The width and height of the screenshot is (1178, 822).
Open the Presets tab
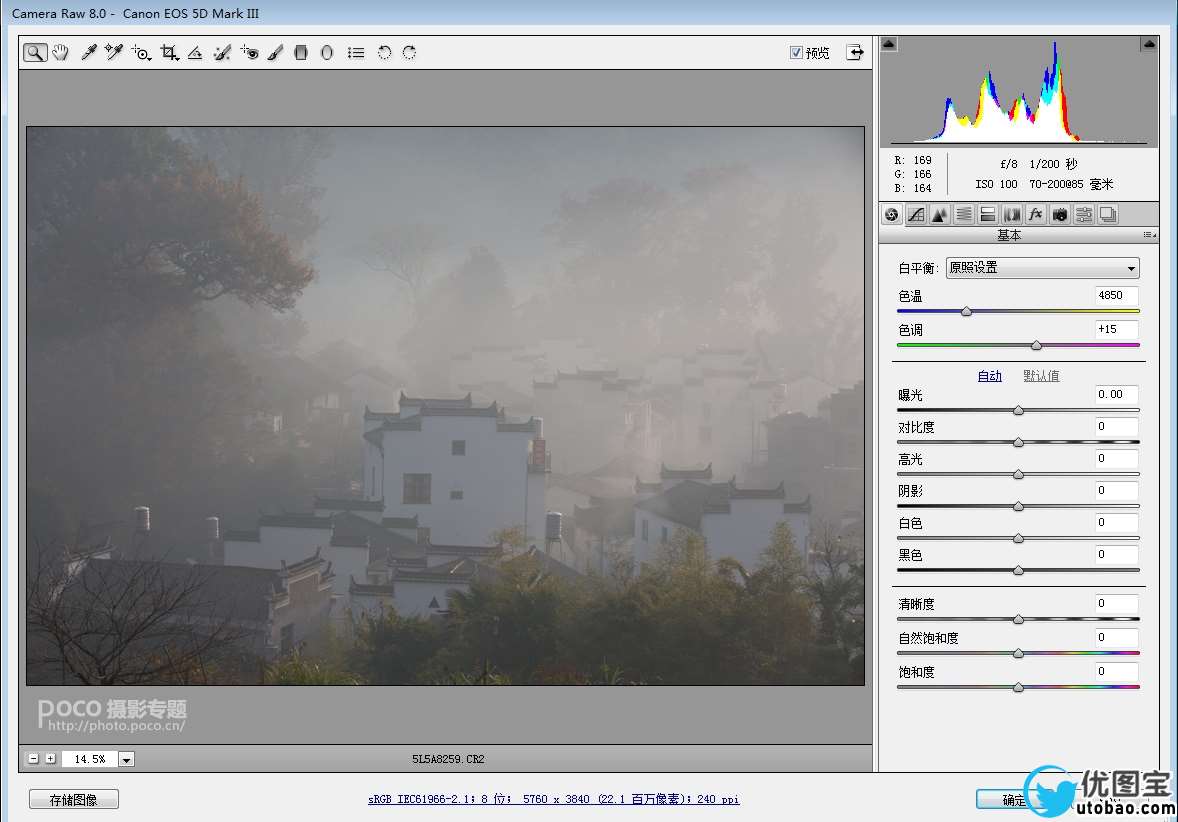point(1084,215)
